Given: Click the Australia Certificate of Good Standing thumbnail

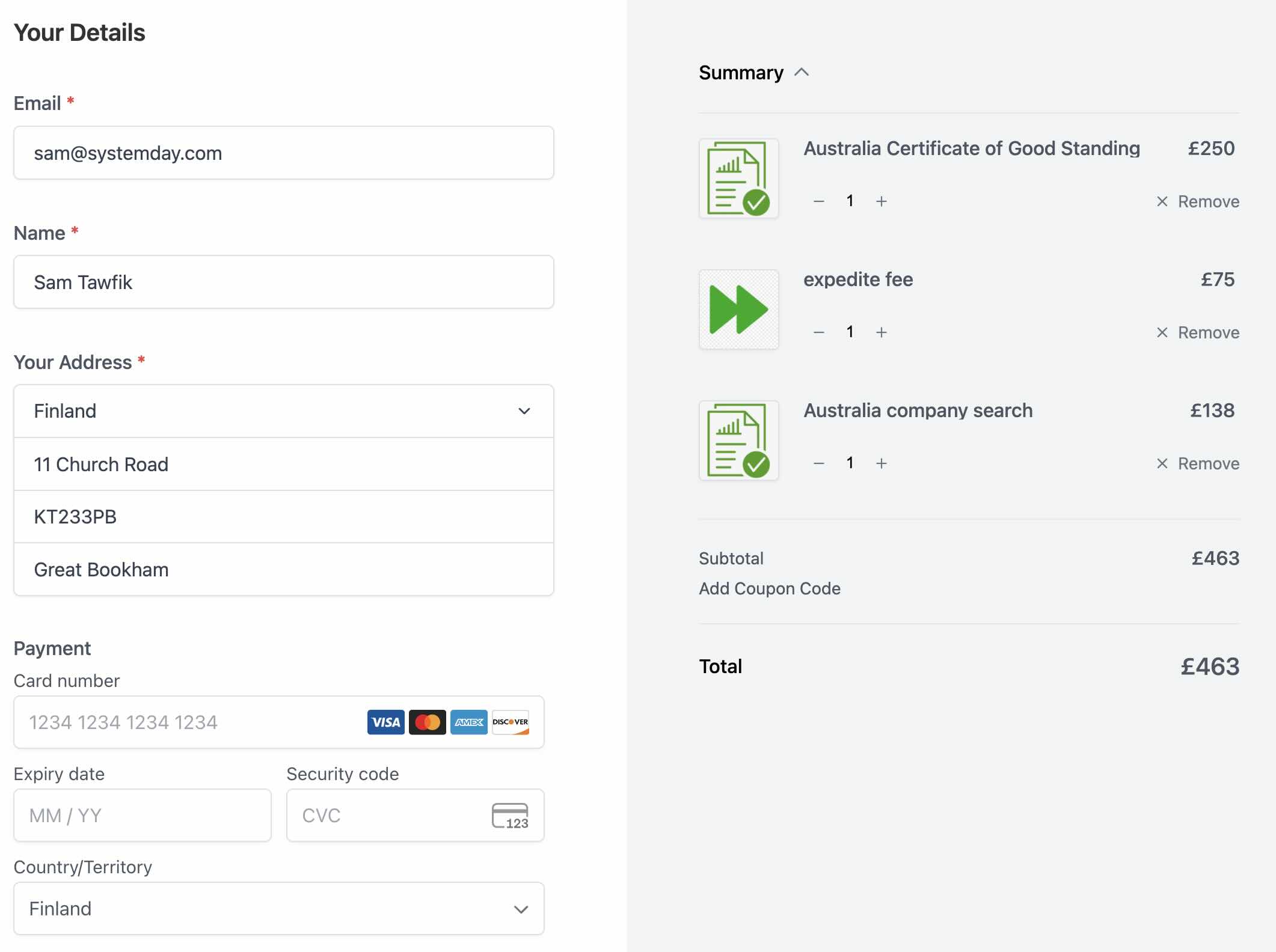Looking at the screenshot, I should (738, 178).
